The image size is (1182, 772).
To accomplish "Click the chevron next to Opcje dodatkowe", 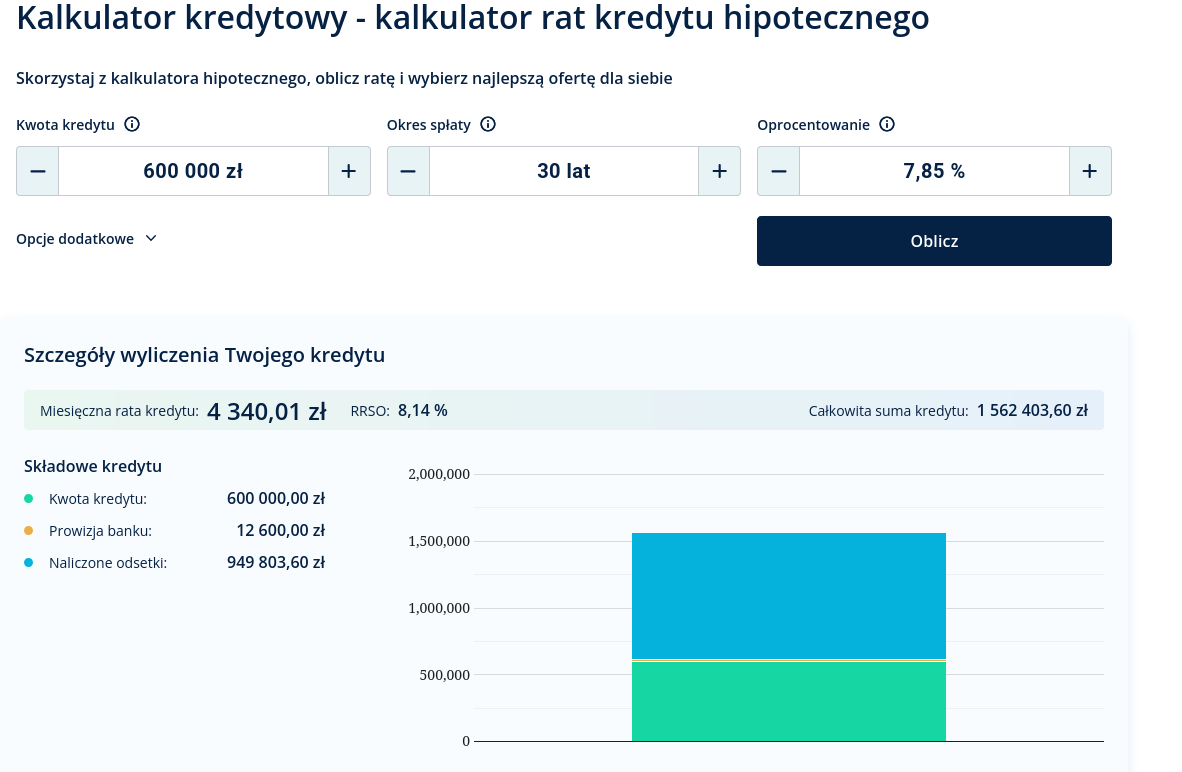I will click(x=151, y=239).
